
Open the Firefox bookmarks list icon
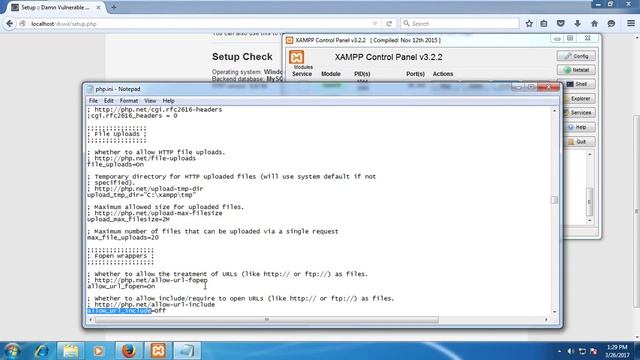[x=544, y=24]
